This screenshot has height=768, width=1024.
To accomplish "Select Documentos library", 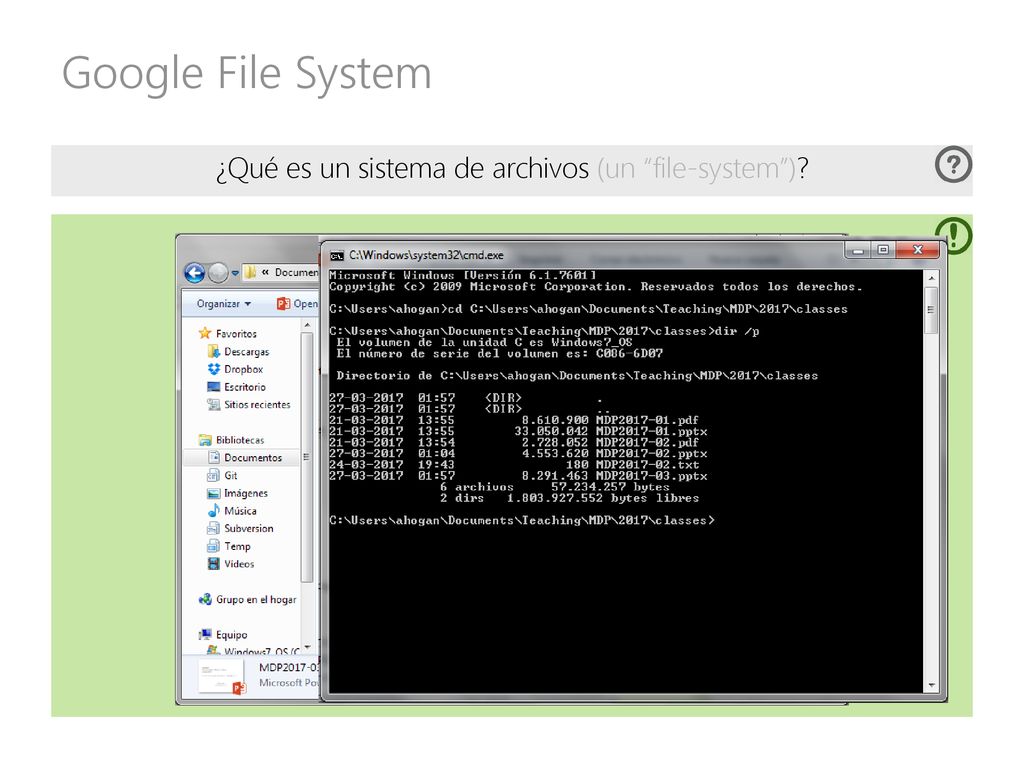I will (x=253, y=457).
